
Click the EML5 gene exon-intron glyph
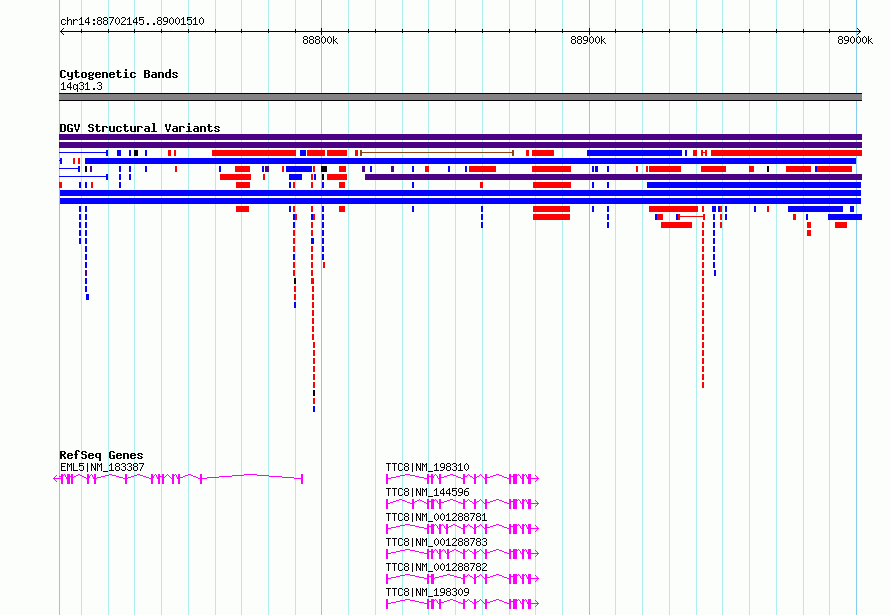click(x=178, y=479)
